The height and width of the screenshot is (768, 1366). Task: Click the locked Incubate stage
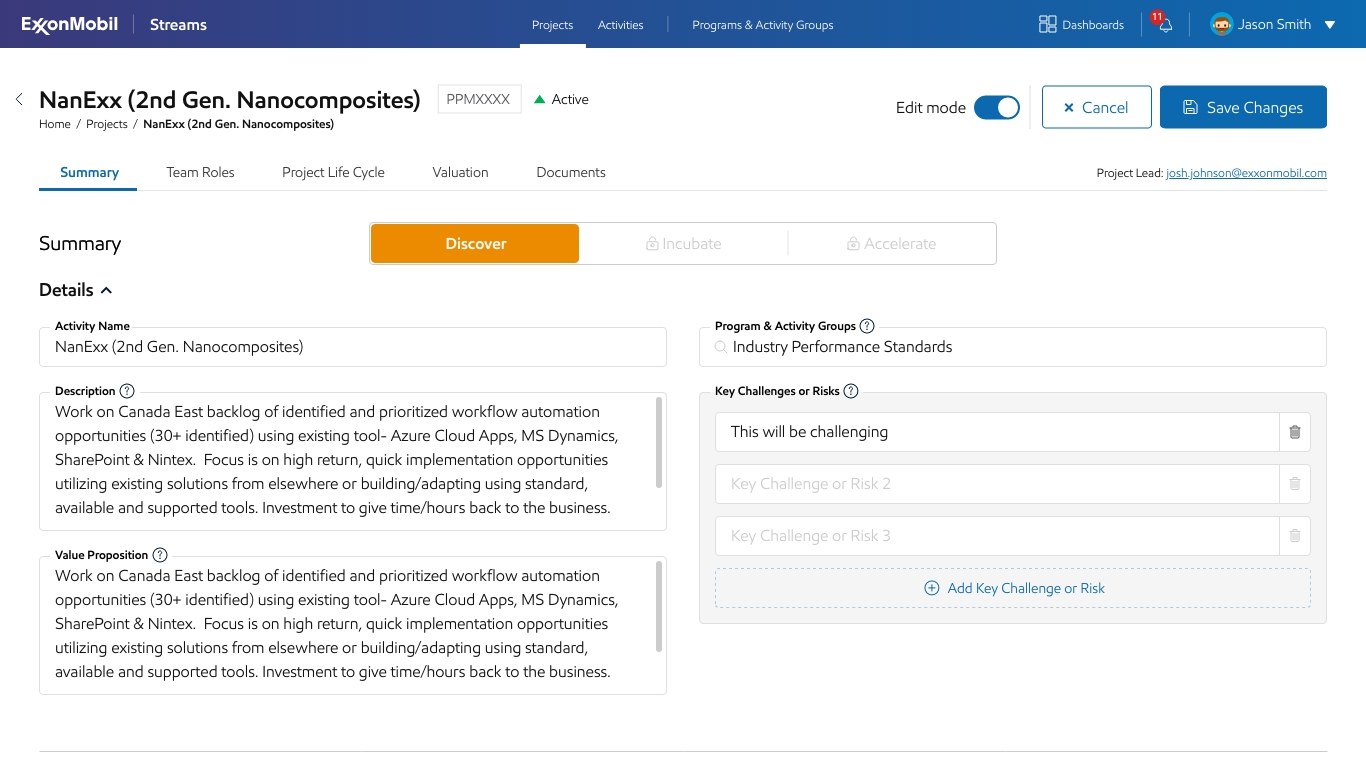pyautogui.click(x=683, y=244)
